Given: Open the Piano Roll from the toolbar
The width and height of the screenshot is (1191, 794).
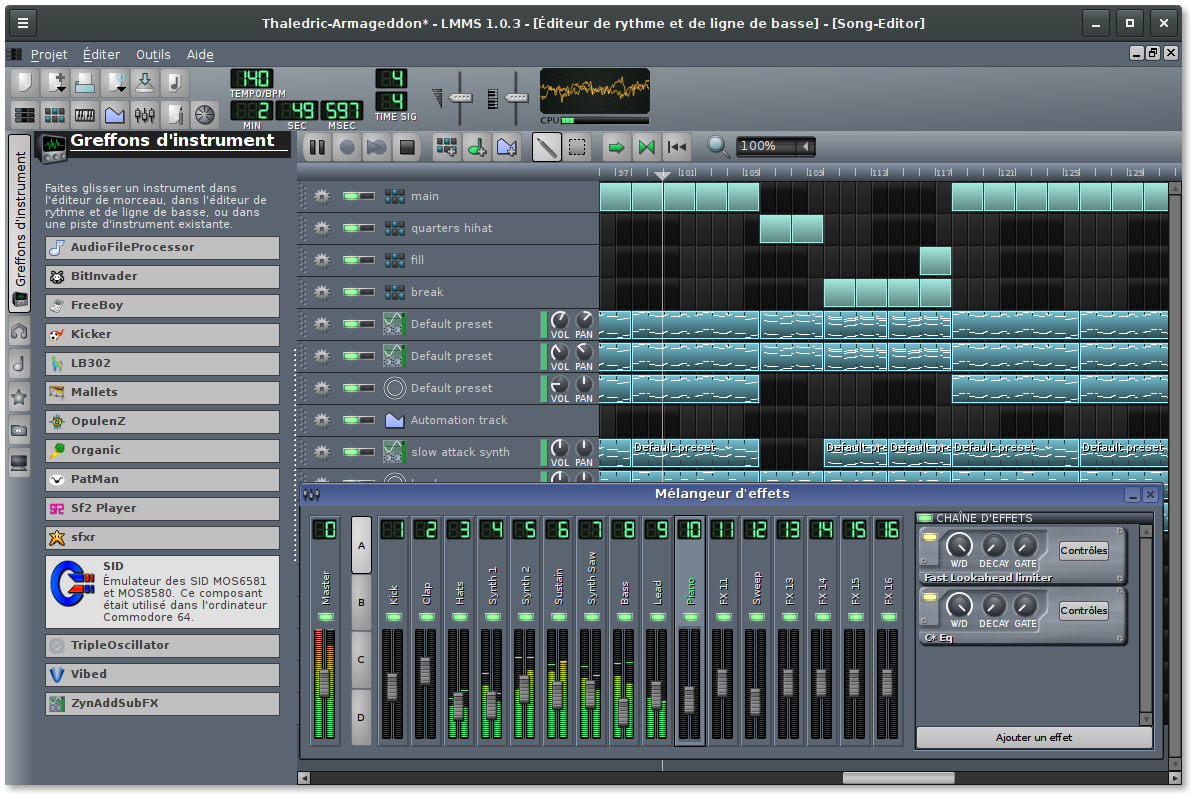Looking at the screenshot, I should 84,115.
